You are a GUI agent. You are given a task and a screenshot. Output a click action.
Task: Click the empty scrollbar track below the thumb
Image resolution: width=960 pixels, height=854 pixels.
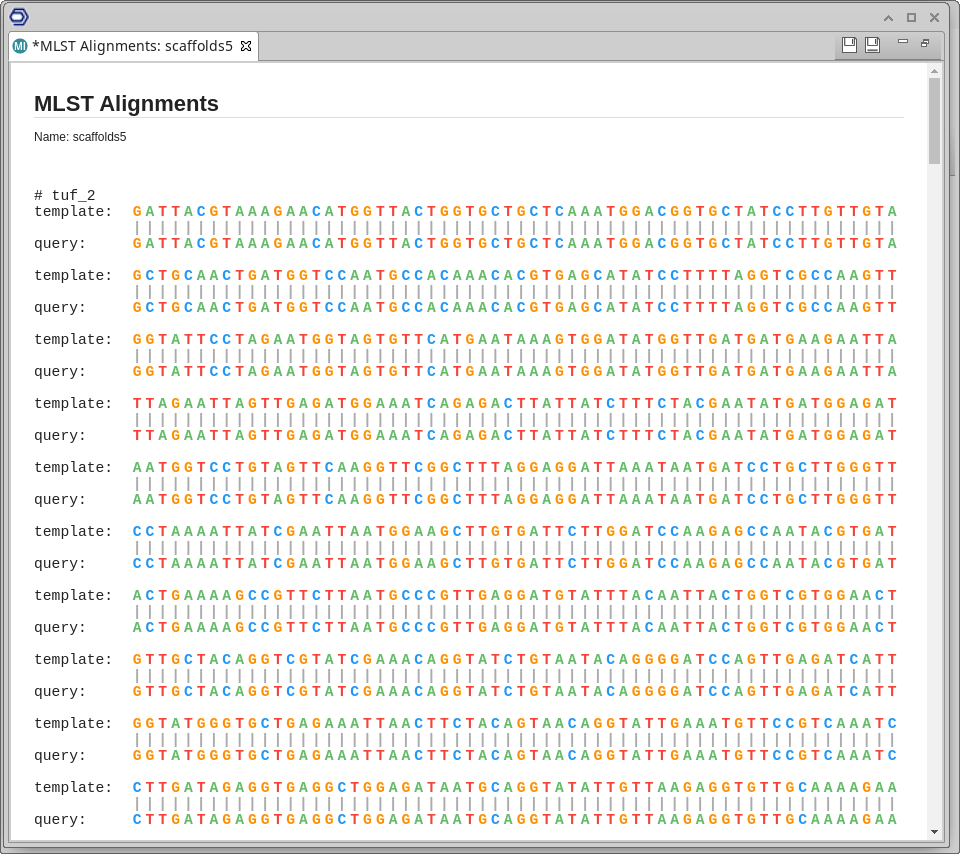pos(934,500)
